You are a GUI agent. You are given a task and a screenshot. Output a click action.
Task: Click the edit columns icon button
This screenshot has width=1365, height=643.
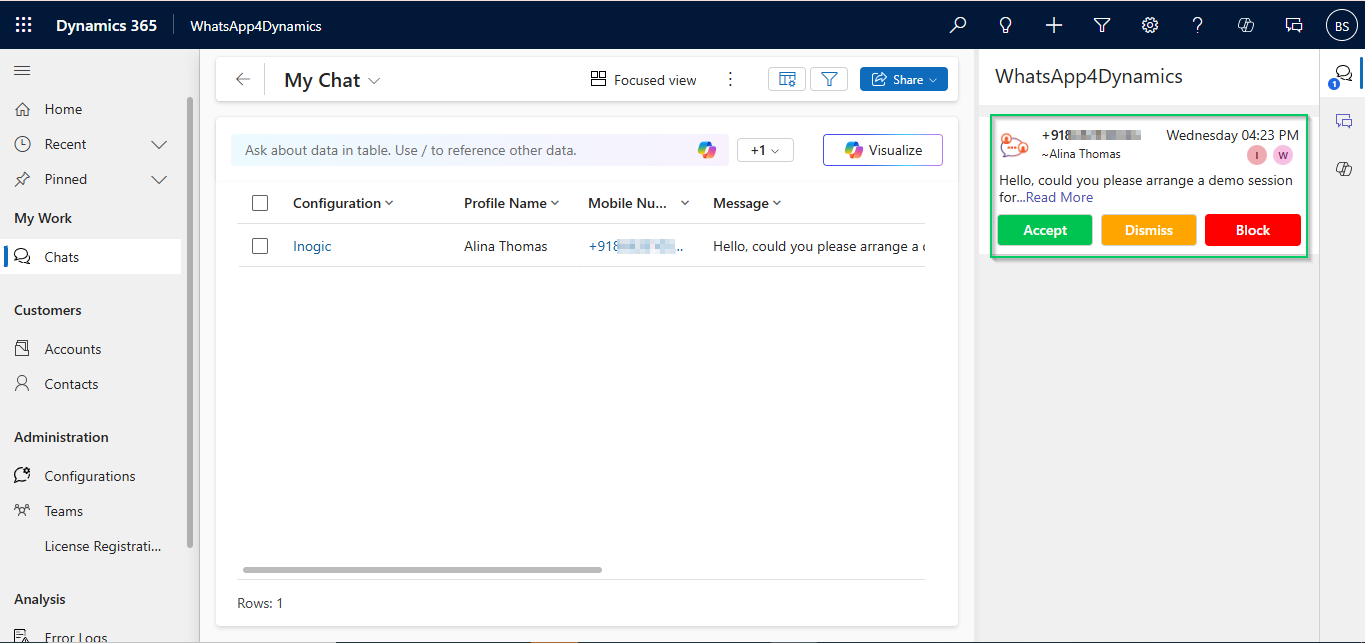787,80
